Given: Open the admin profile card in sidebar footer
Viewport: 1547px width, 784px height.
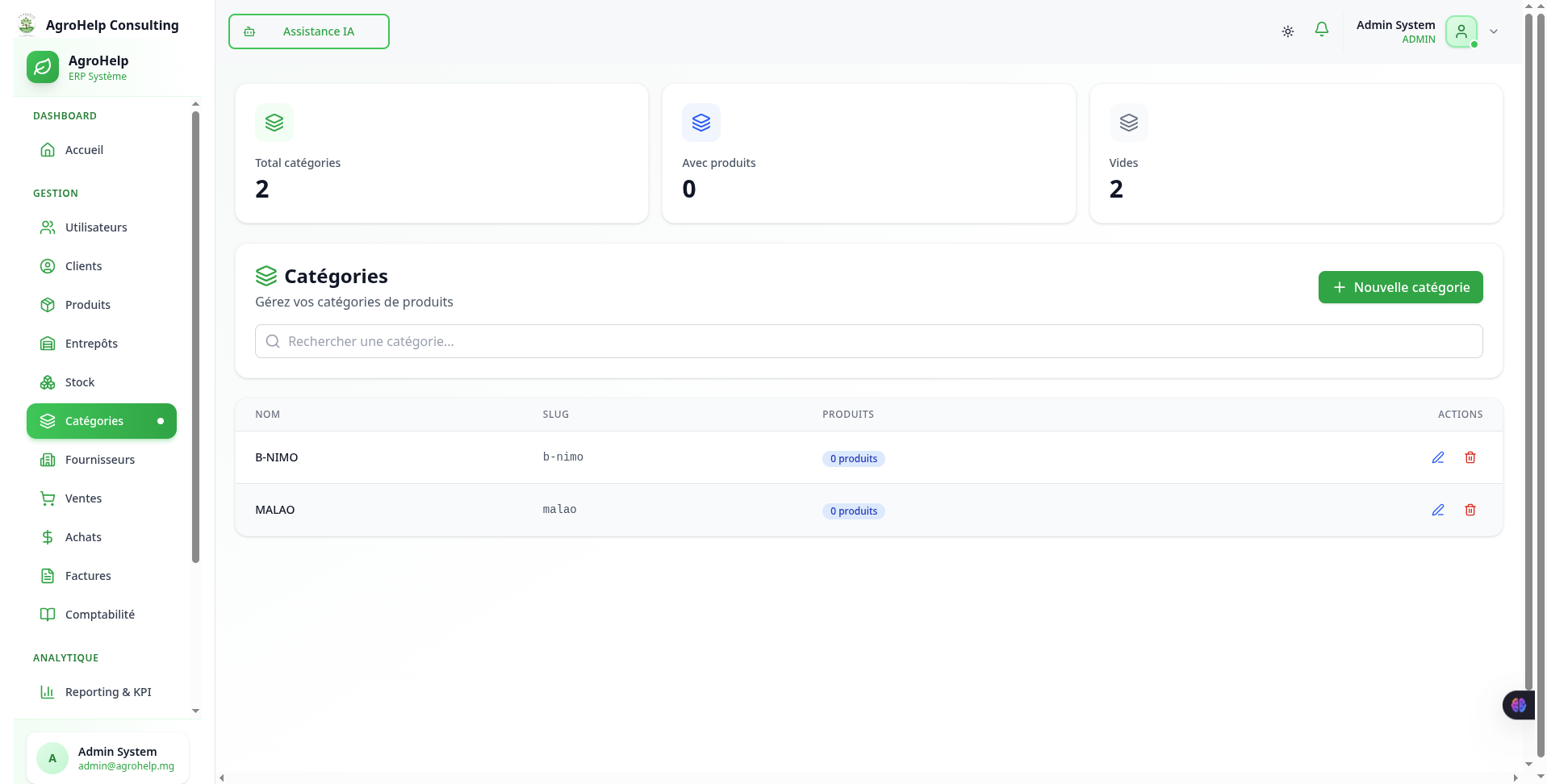Looking at the screenshot, I should (107, 758).
